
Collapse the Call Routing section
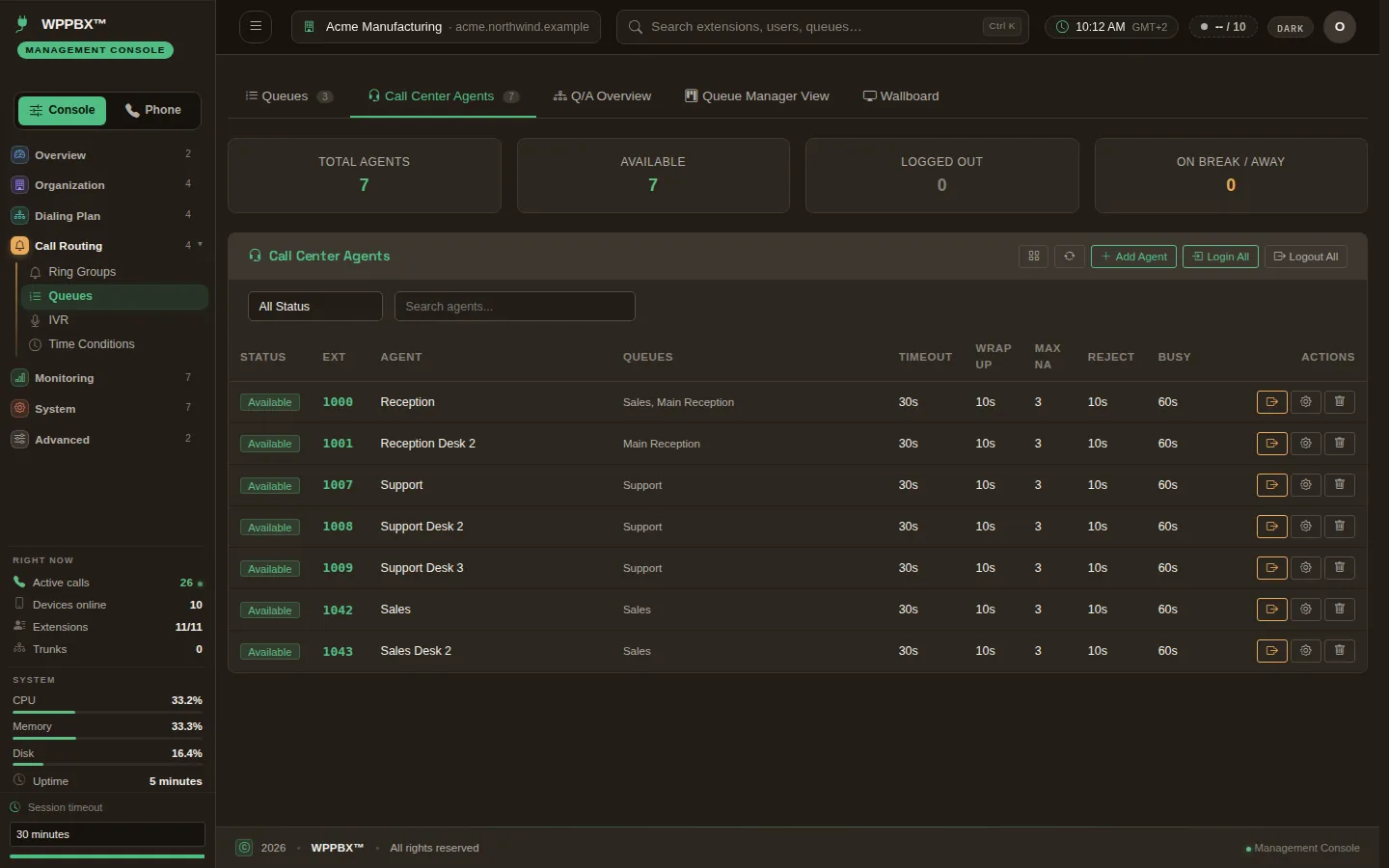pos(107,246)
